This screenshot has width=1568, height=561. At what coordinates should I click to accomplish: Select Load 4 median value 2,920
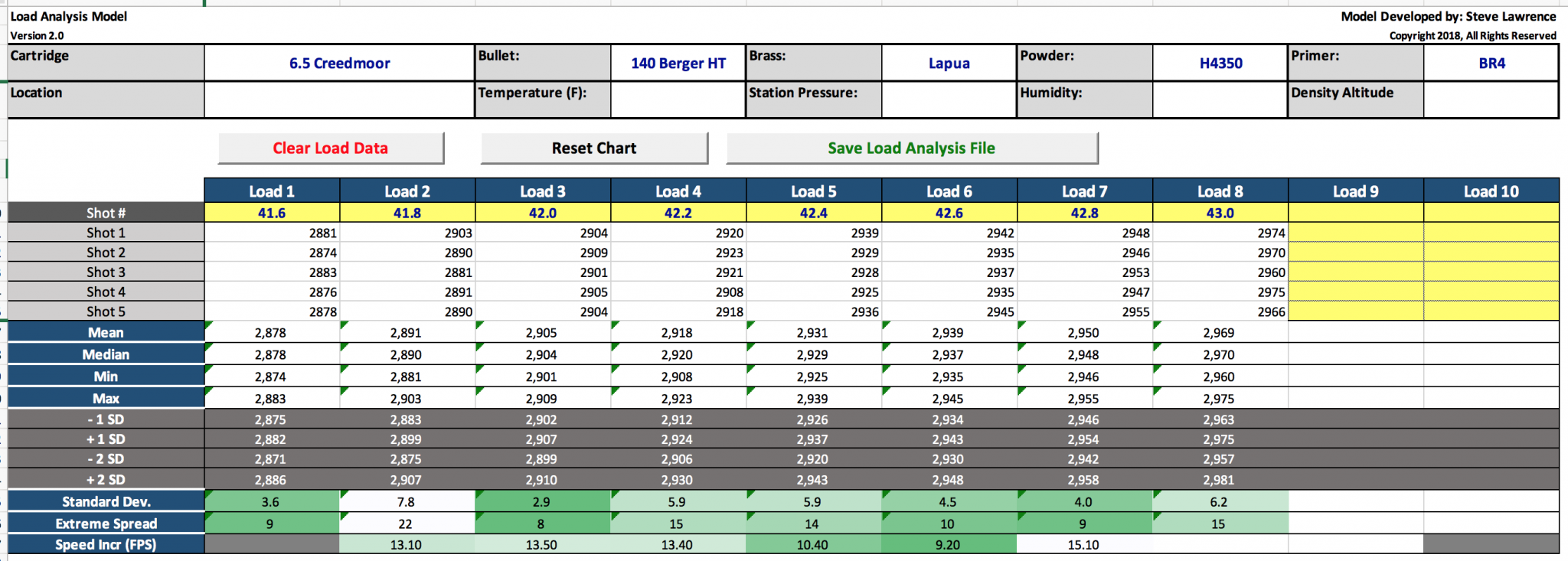[x=678, y=354]
